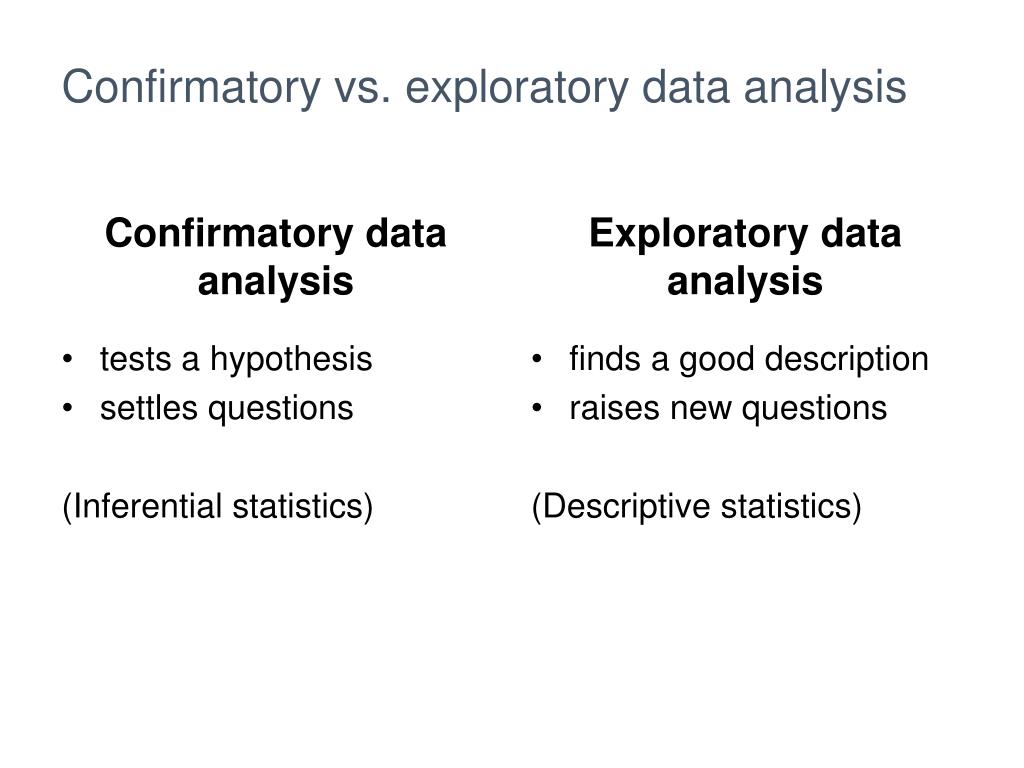
Task: Click the bullet dot before 'tests a hypothesis'
Action: tap(67, 359)
